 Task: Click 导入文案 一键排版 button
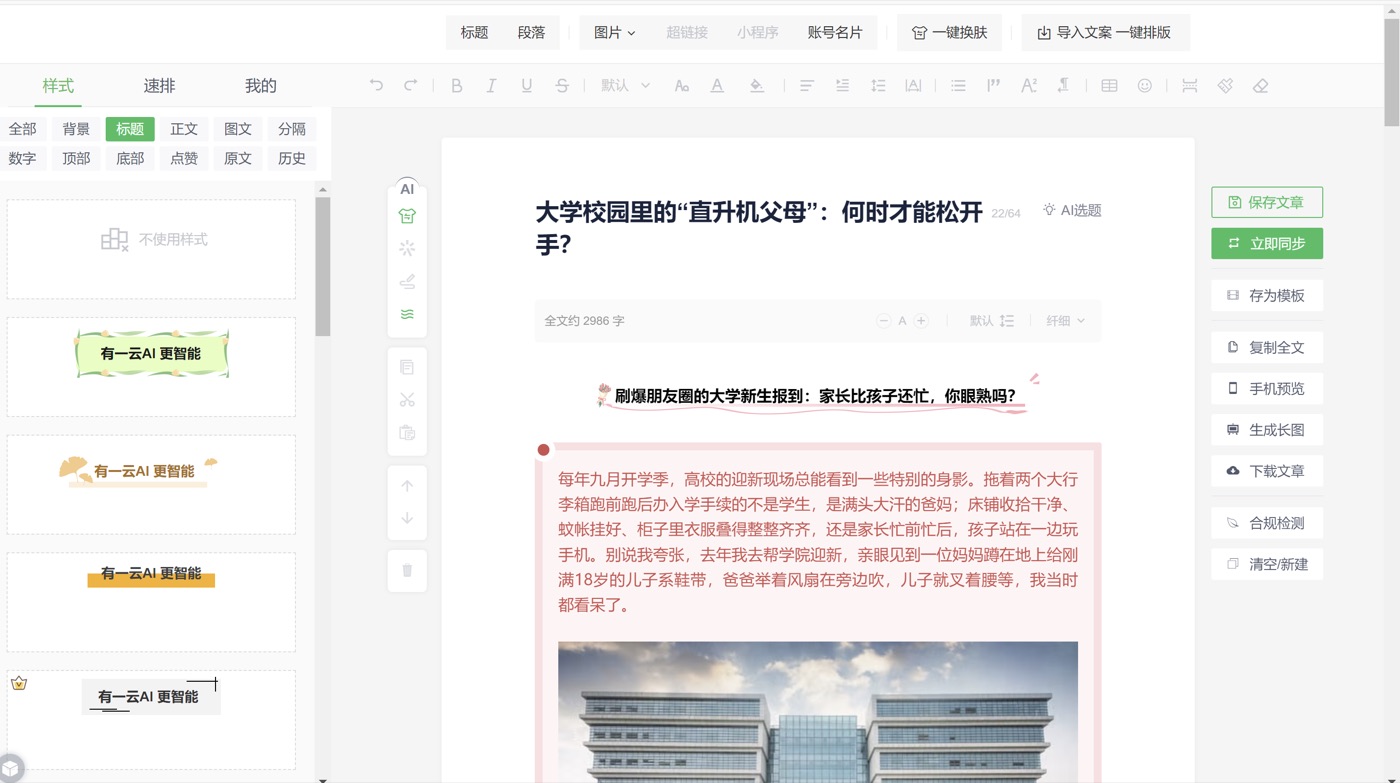click(x=1104, y=32)
